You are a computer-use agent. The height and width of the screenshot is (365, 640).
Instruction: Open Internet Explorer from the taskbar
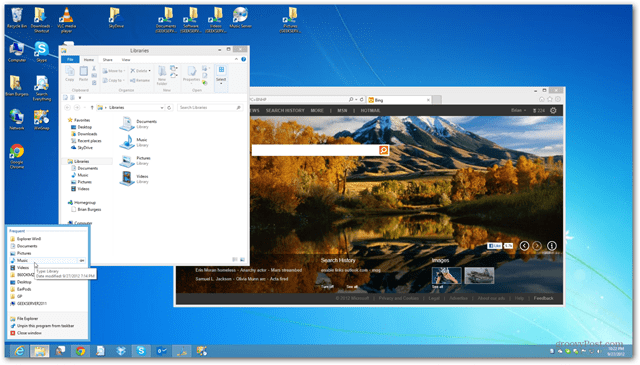(19, 351)
